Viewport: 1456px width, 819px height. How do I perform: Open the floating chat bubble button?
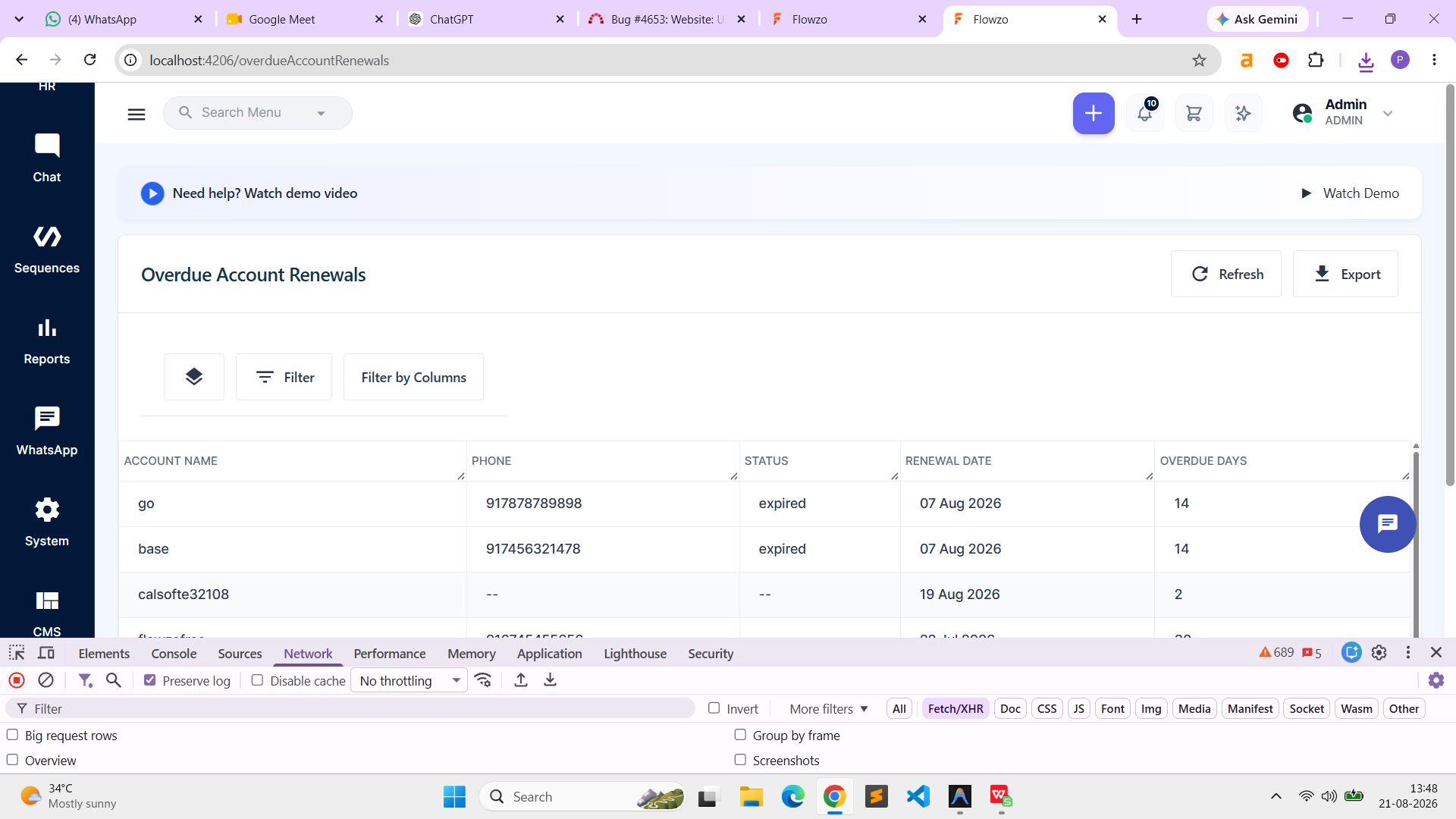tap(1388, 524)
